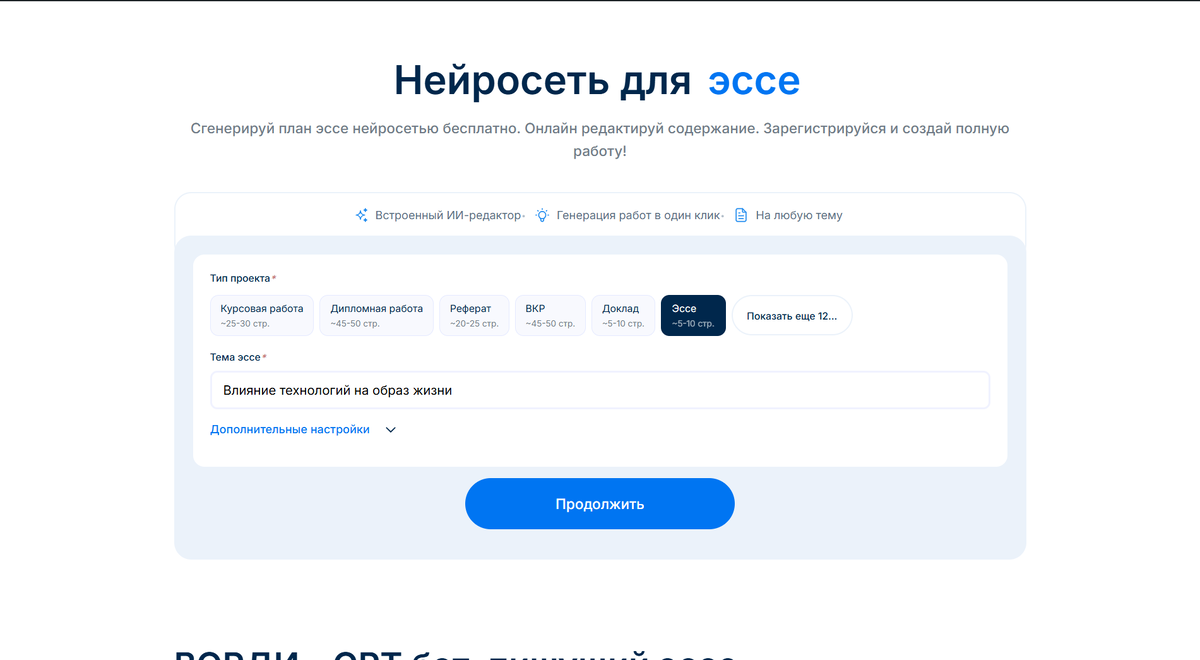Image resolution: width=1200 pixels, height=660 pixels.
Task: Click the Генерация работ в один клик label
Action: 636,214
